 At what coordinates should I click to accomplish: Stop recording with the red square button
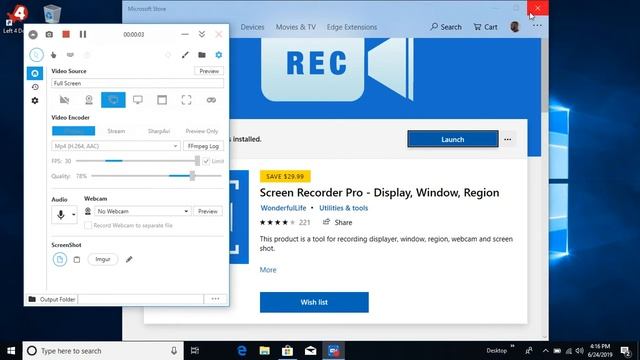(x=66, y=34)
